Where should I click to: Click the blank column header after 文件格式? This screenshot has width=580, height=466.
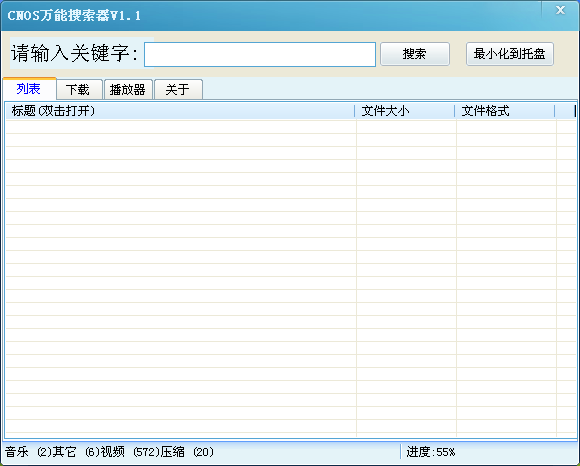(x=565, y=111)
